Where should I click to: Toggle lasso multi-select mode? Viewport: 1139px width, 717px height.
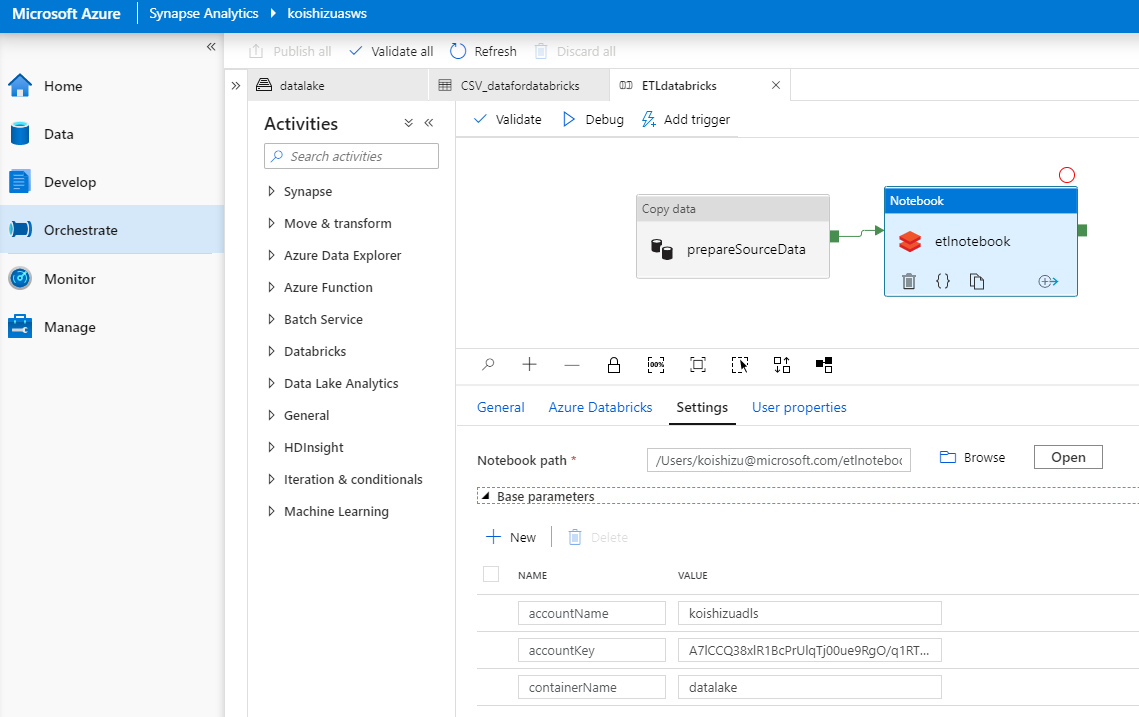coord(739,365)
